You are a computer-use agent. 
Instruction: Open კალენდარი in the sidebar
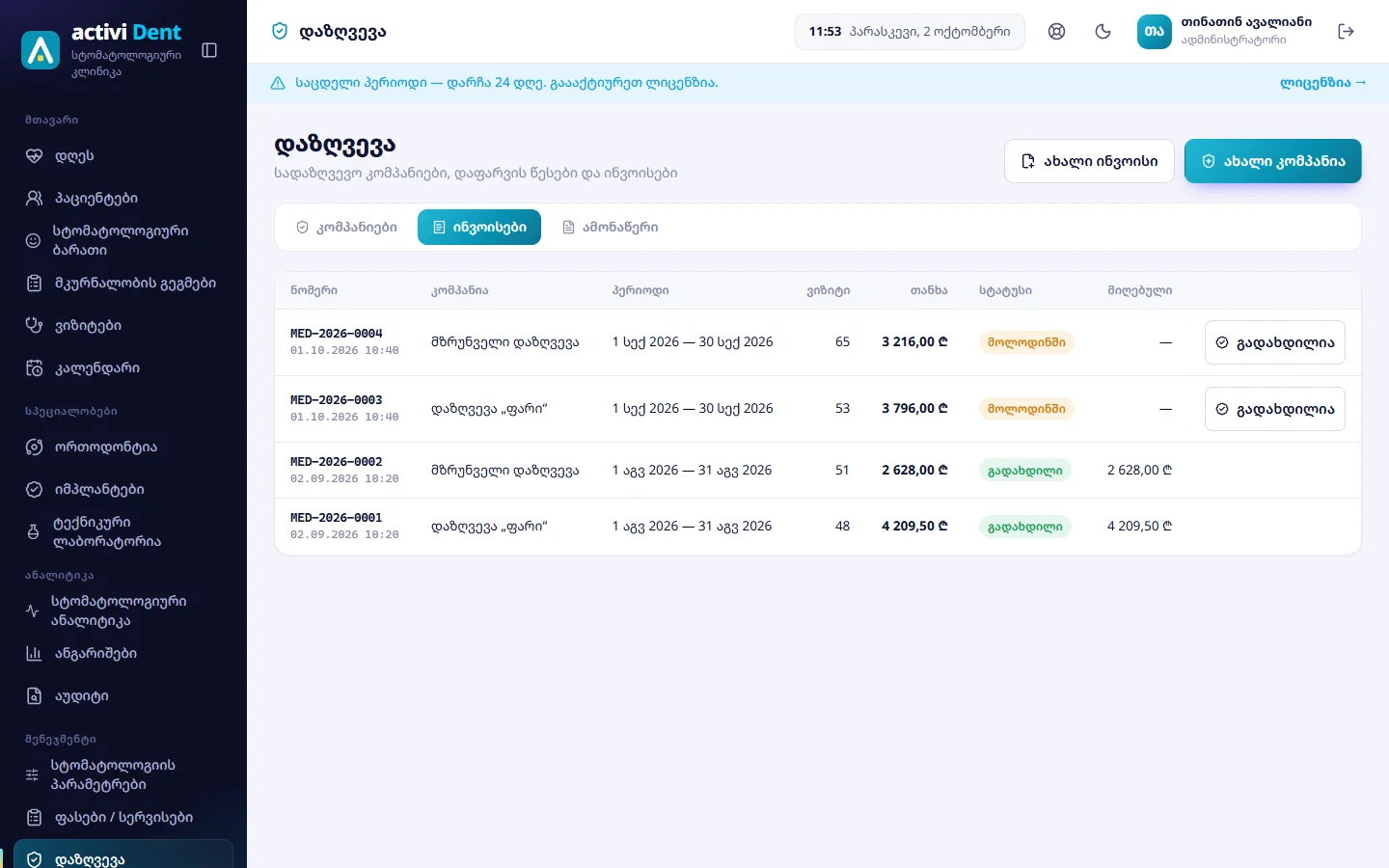(x=123, y=368)
